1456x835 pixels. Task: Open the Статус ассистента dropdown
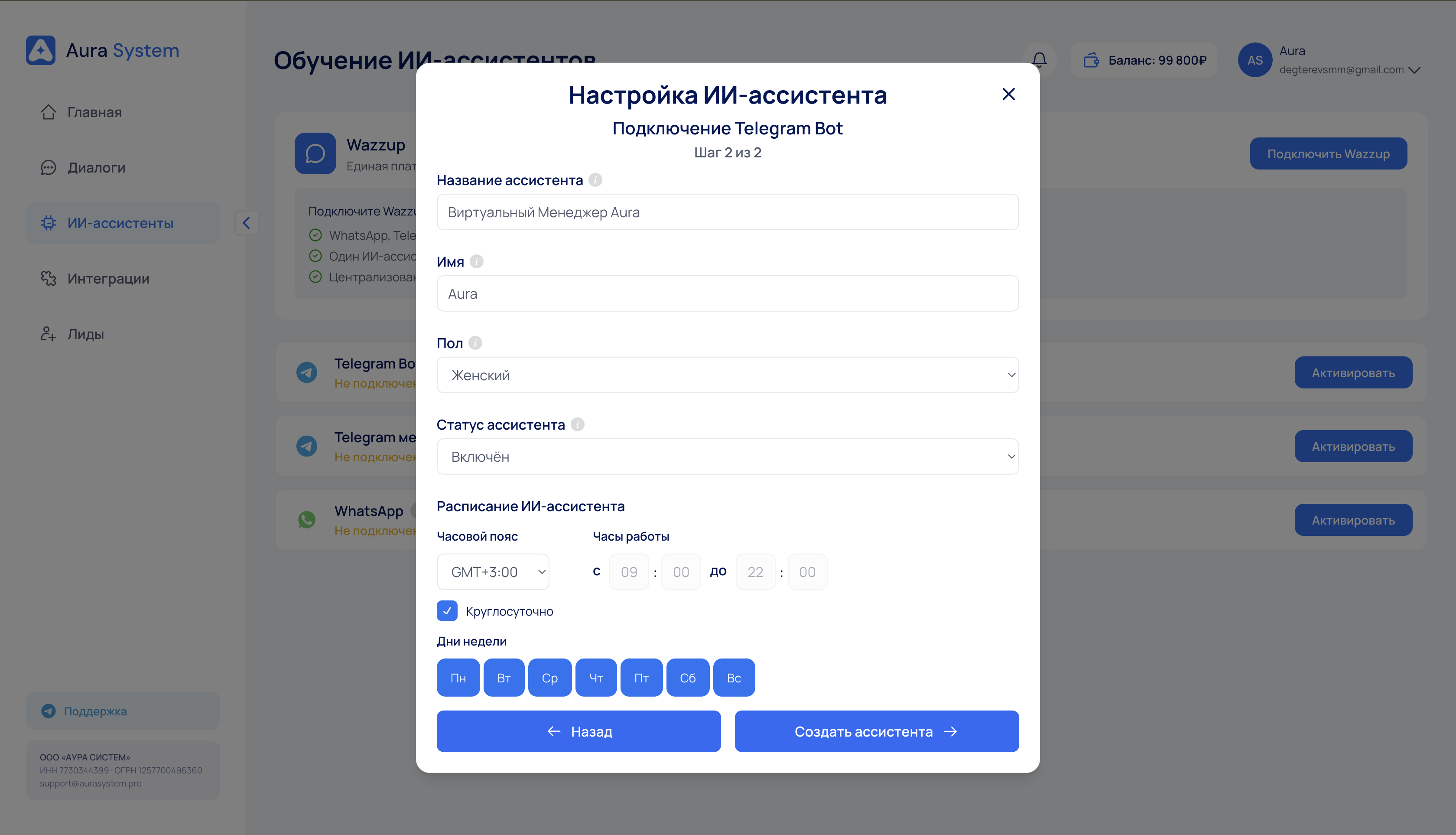[728, 457]
